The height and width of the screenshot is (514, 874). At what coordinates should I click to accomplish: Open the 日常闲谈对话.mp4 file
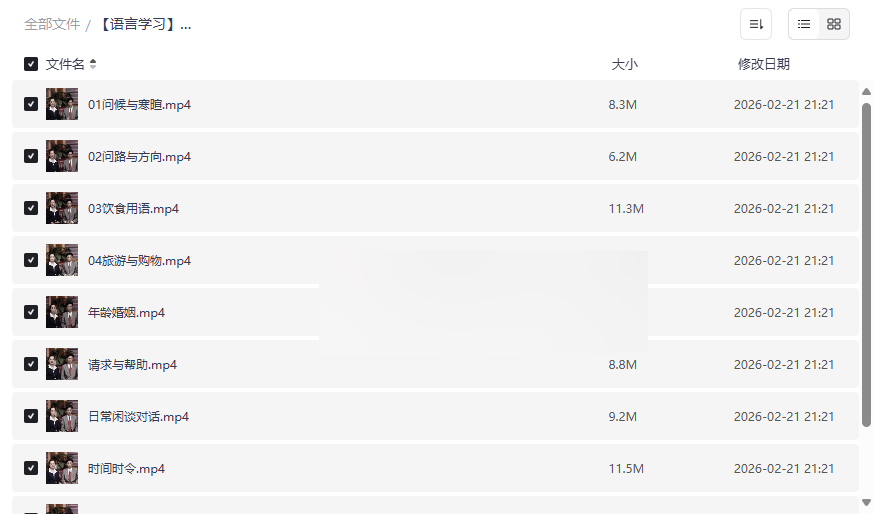click(138, 416)
